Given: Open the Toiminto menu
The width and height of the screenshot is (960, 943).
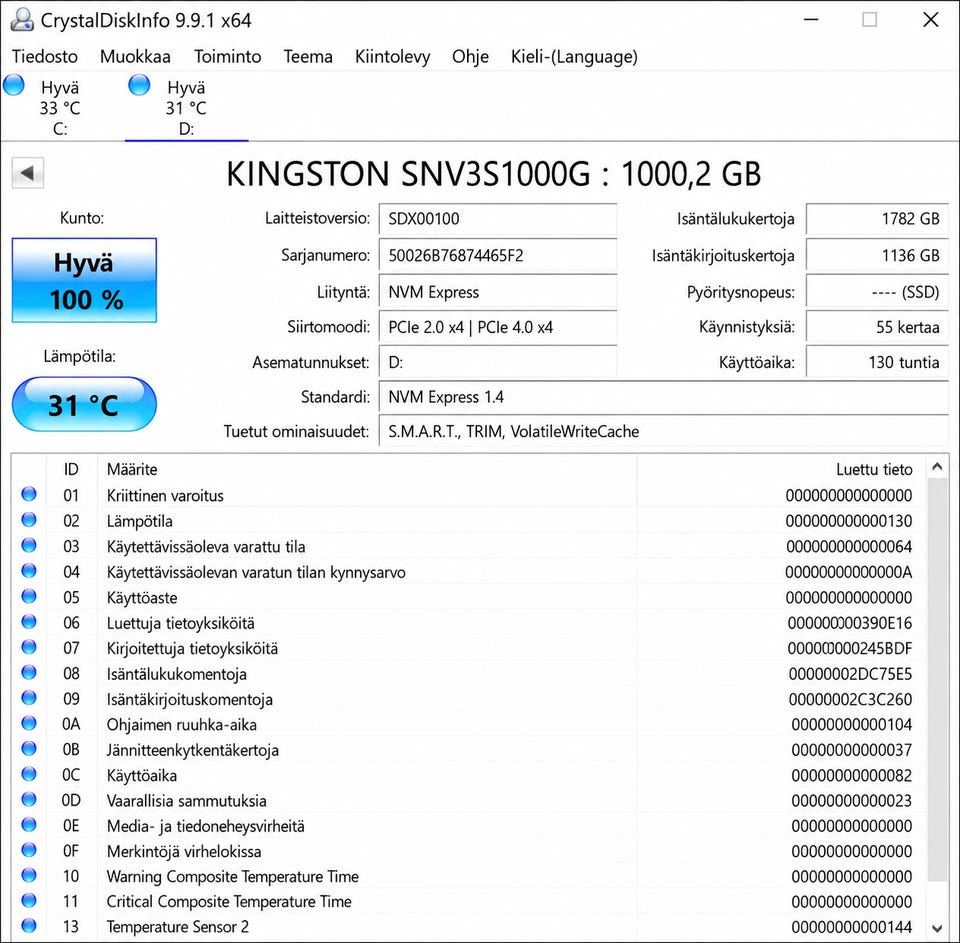Looking at the screenshot, I should coord(228,57).
